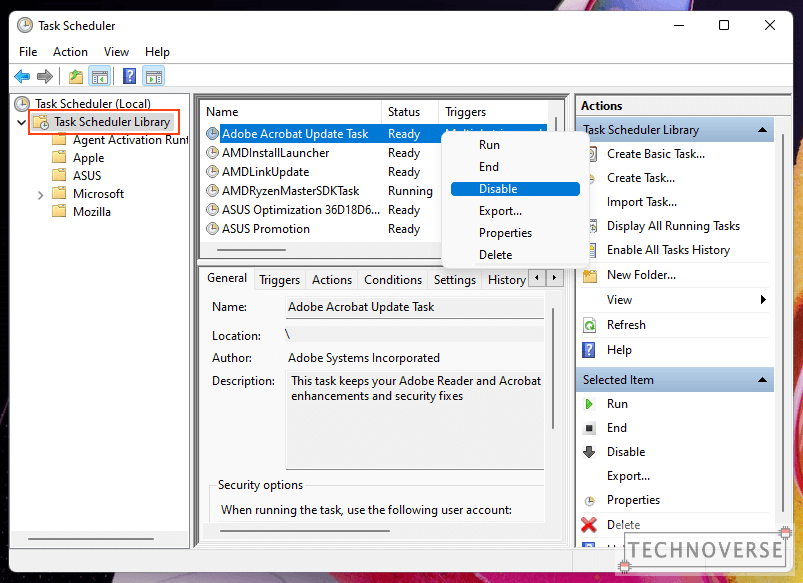Click the Status column header
Image resolution: width=803 pixels, height=583 pixels.
(410, 112)
